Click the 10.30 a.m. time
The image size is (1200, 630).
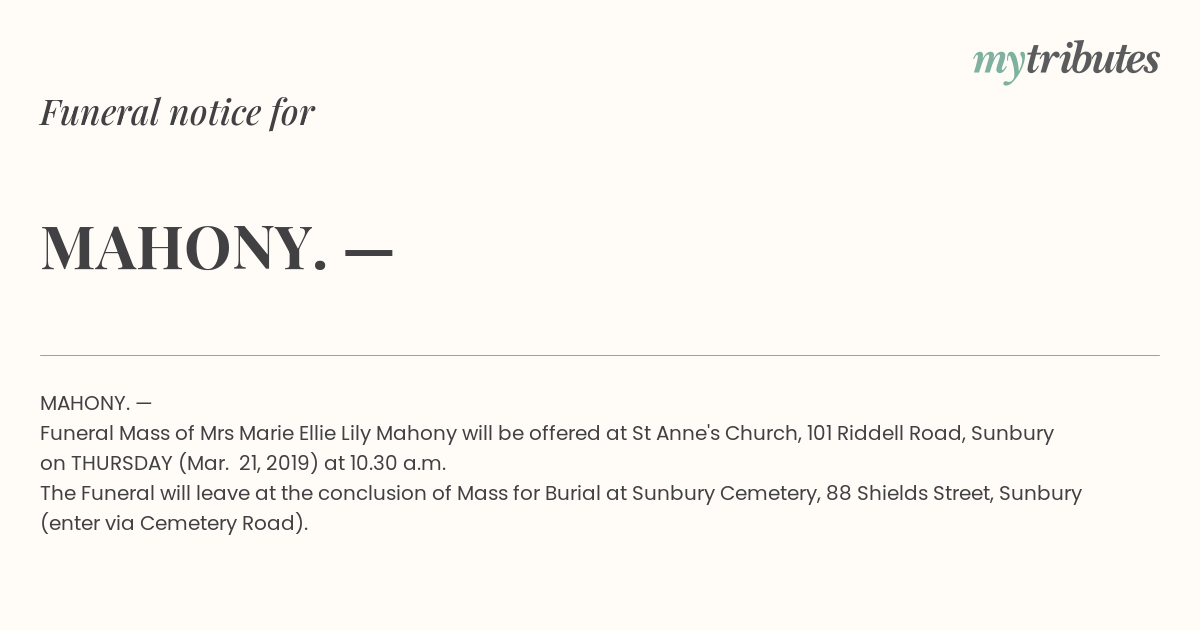[398, 463]
